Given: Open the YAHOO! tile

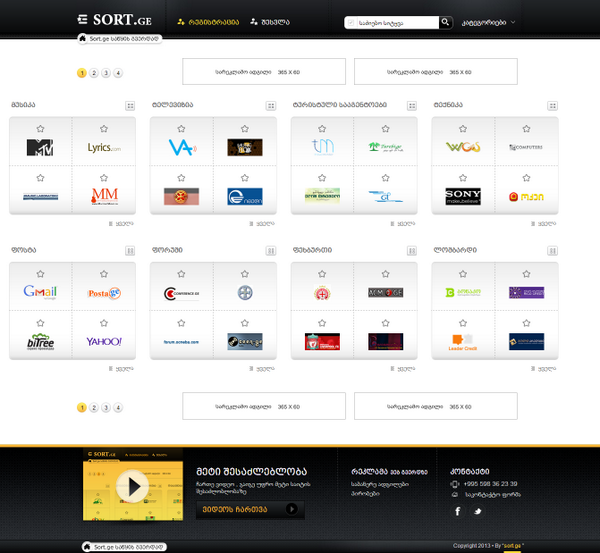Looking at the screenshot, I should click(x=104, y=341).
